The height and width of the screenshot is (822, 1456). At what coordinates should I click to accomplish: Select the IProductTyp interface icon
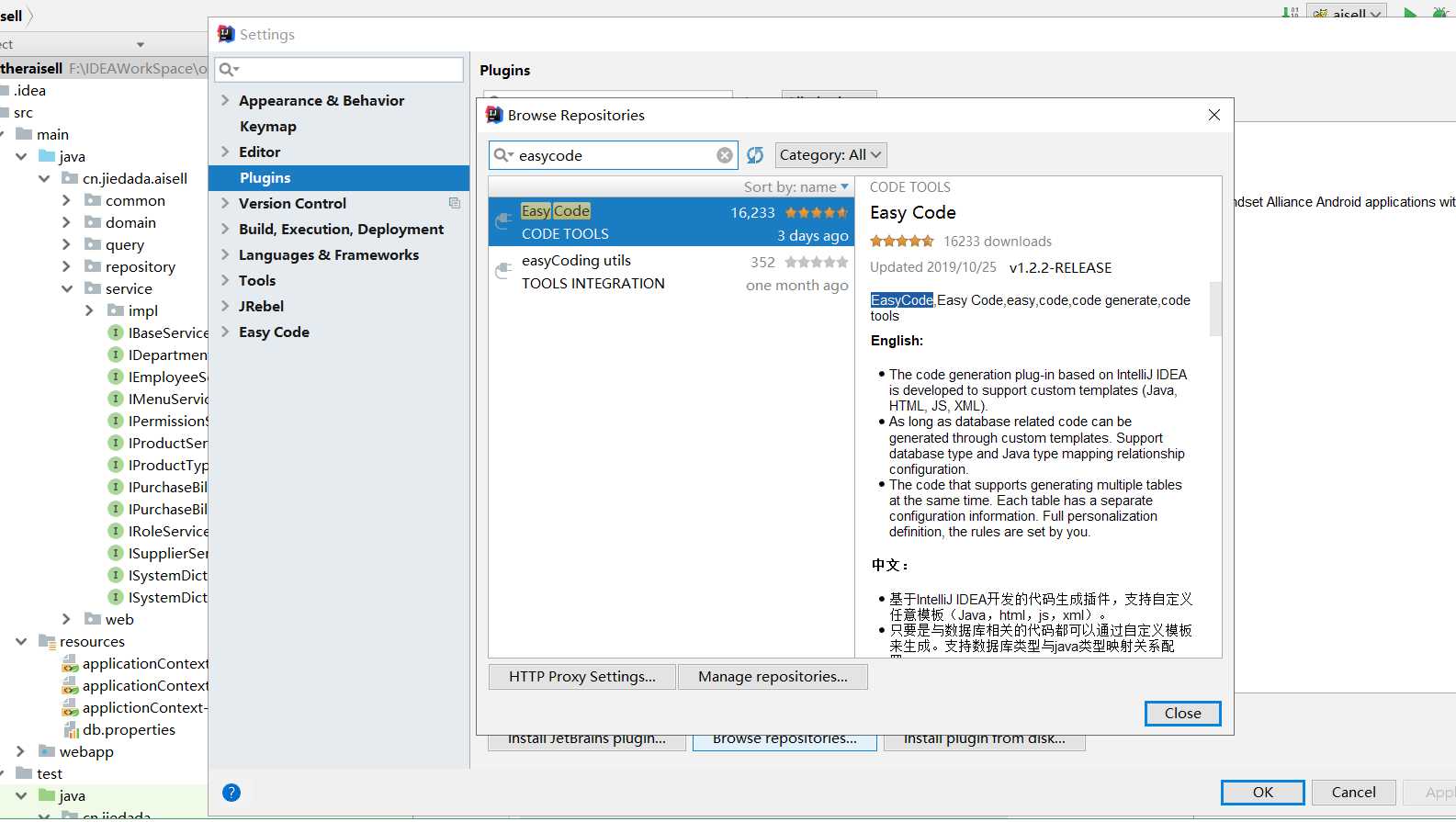click(116, 465)
